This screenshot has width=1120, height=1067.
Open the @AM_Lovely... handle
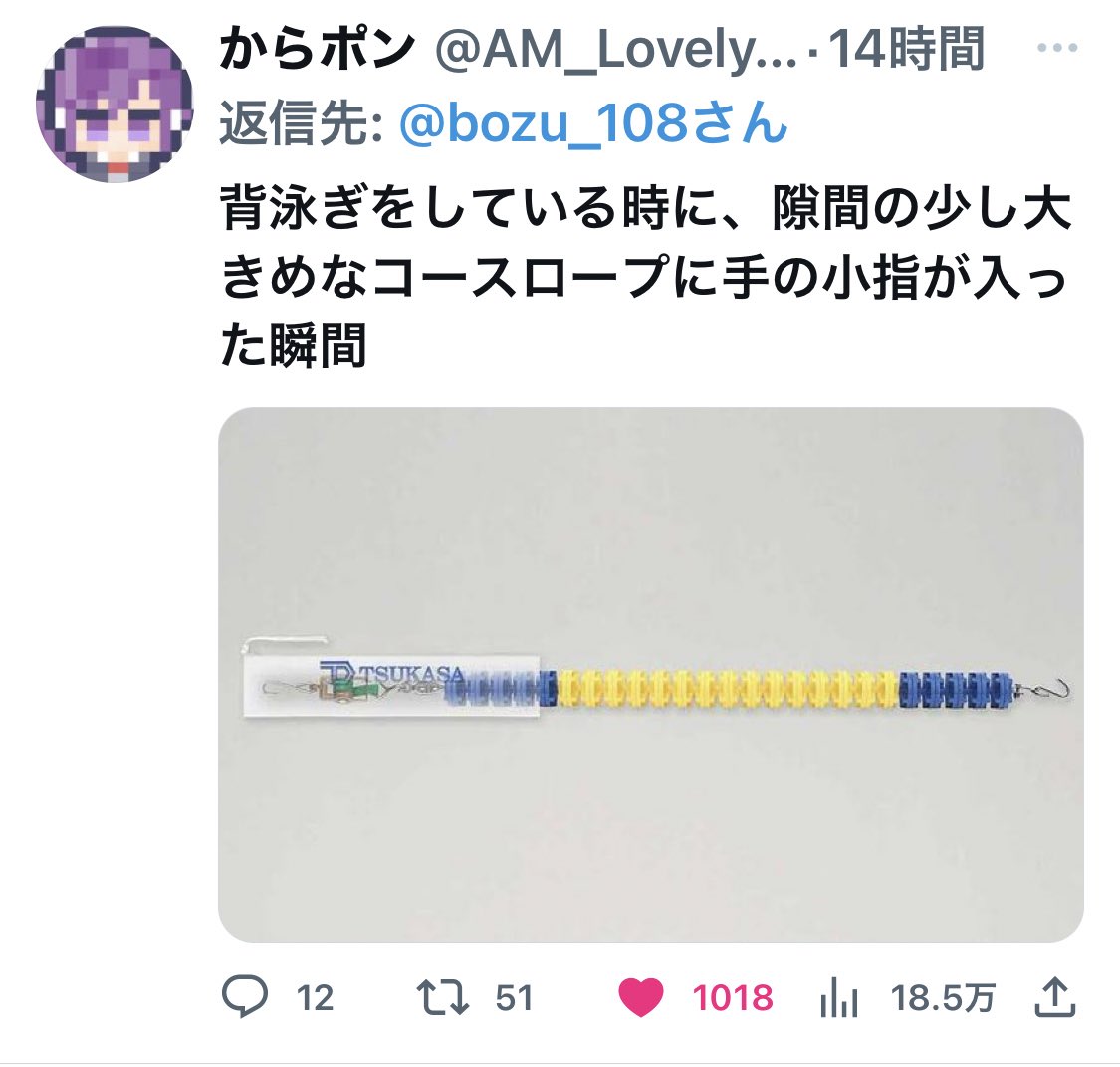tap(615, 50)
